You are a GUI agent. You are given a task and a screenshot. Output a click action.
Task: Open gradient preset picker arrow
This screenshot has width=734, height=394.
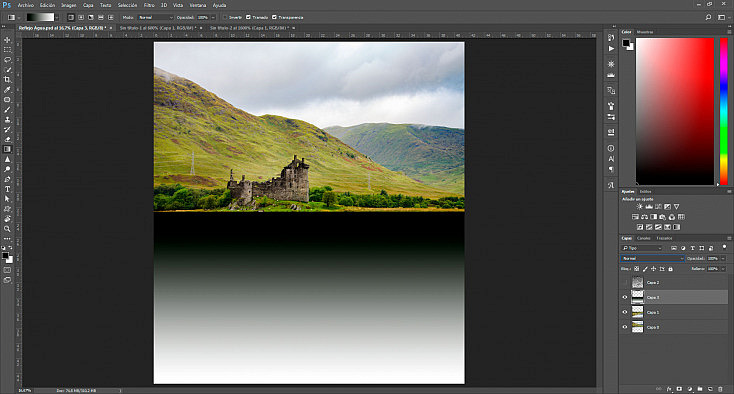pos(57,17)
